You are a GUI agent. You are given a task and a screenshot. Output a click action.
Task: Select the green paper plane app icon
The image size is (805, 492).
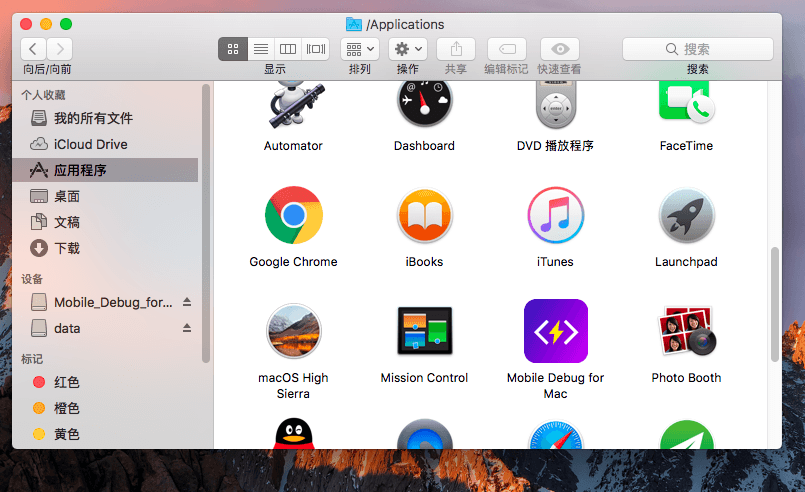point(686,434)
